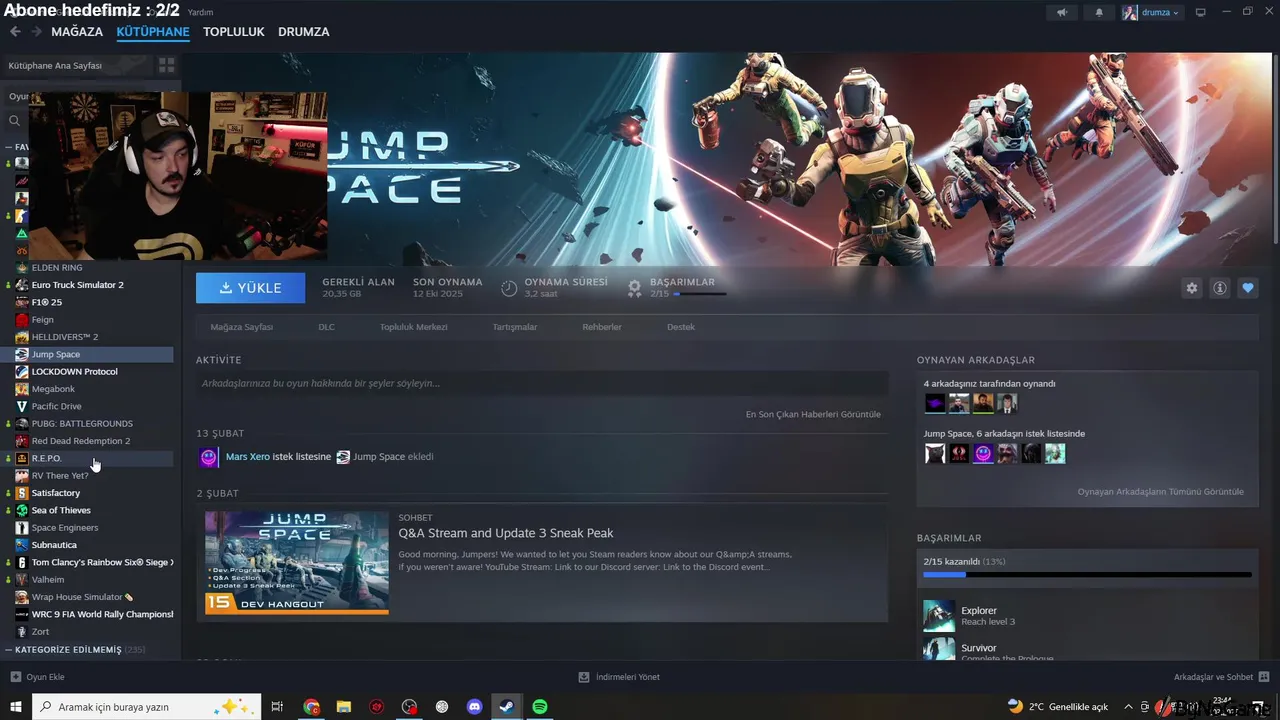Click the vertical scrollbar on the right
The image size is (1280, 720).
pyautogui.click(x=1275, y=148)
